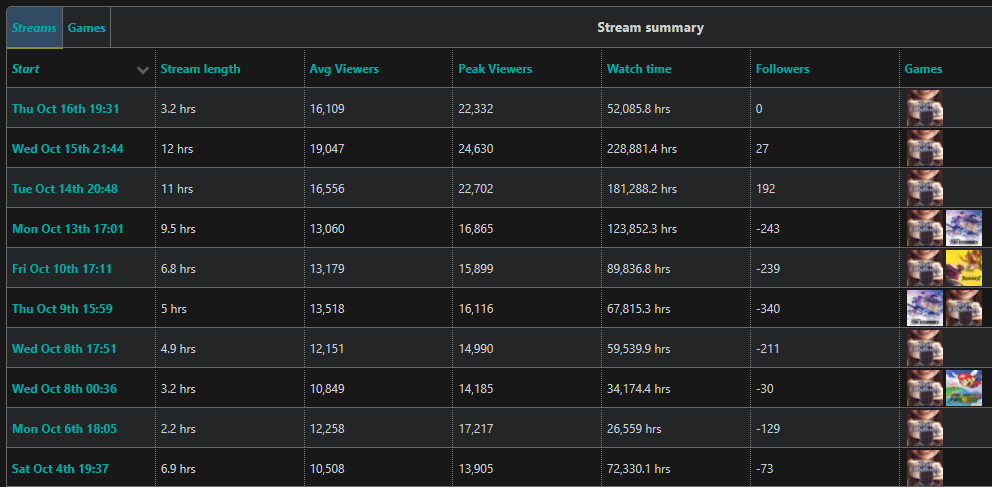Select the game icon in Mon Oct 6th row
This screenshot has height=487, width=992.
tap(924, 428)
